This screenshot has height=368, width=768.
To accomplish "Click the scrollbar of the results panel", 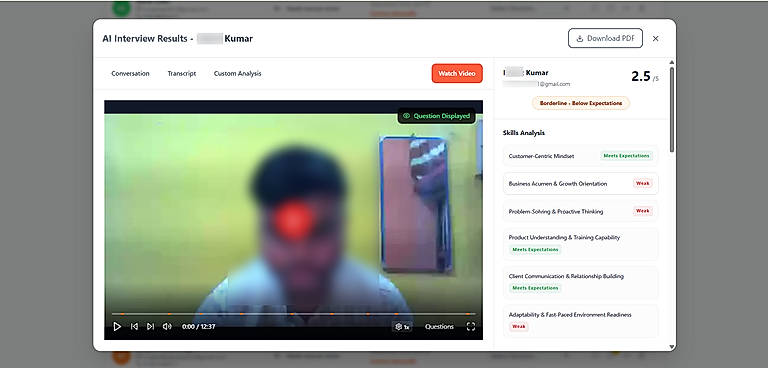I will pos(672,109).
